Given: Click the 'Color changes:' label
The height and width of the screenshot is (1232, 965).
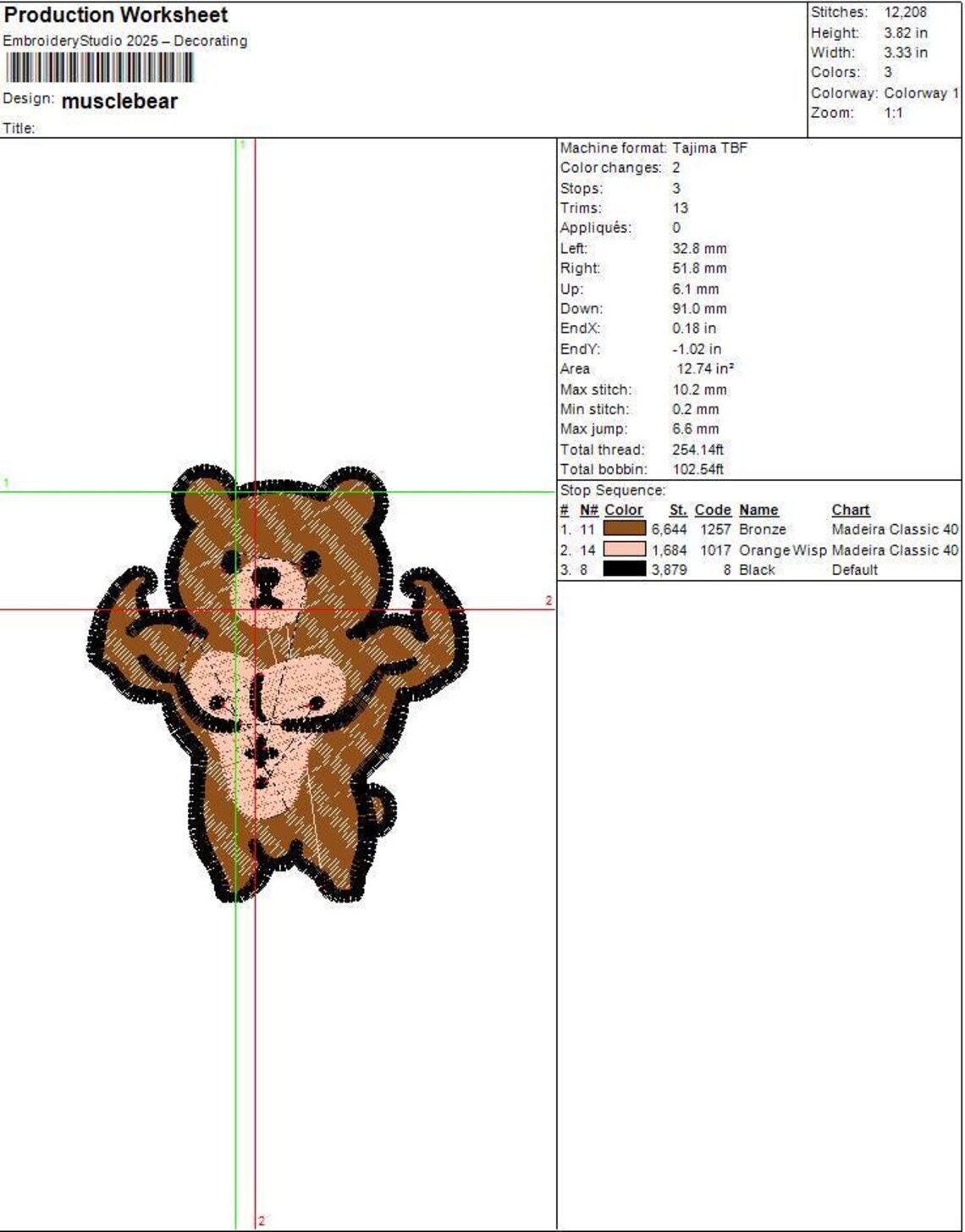Looking at the screenshot, I should 610,168.
